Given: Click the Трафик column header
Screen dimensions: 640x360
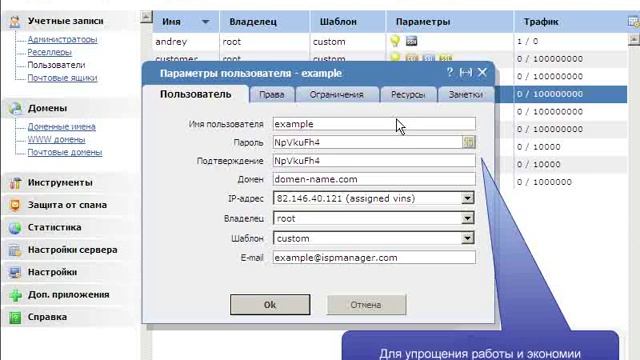Looking at the screenshot, I should click(569, 22).
